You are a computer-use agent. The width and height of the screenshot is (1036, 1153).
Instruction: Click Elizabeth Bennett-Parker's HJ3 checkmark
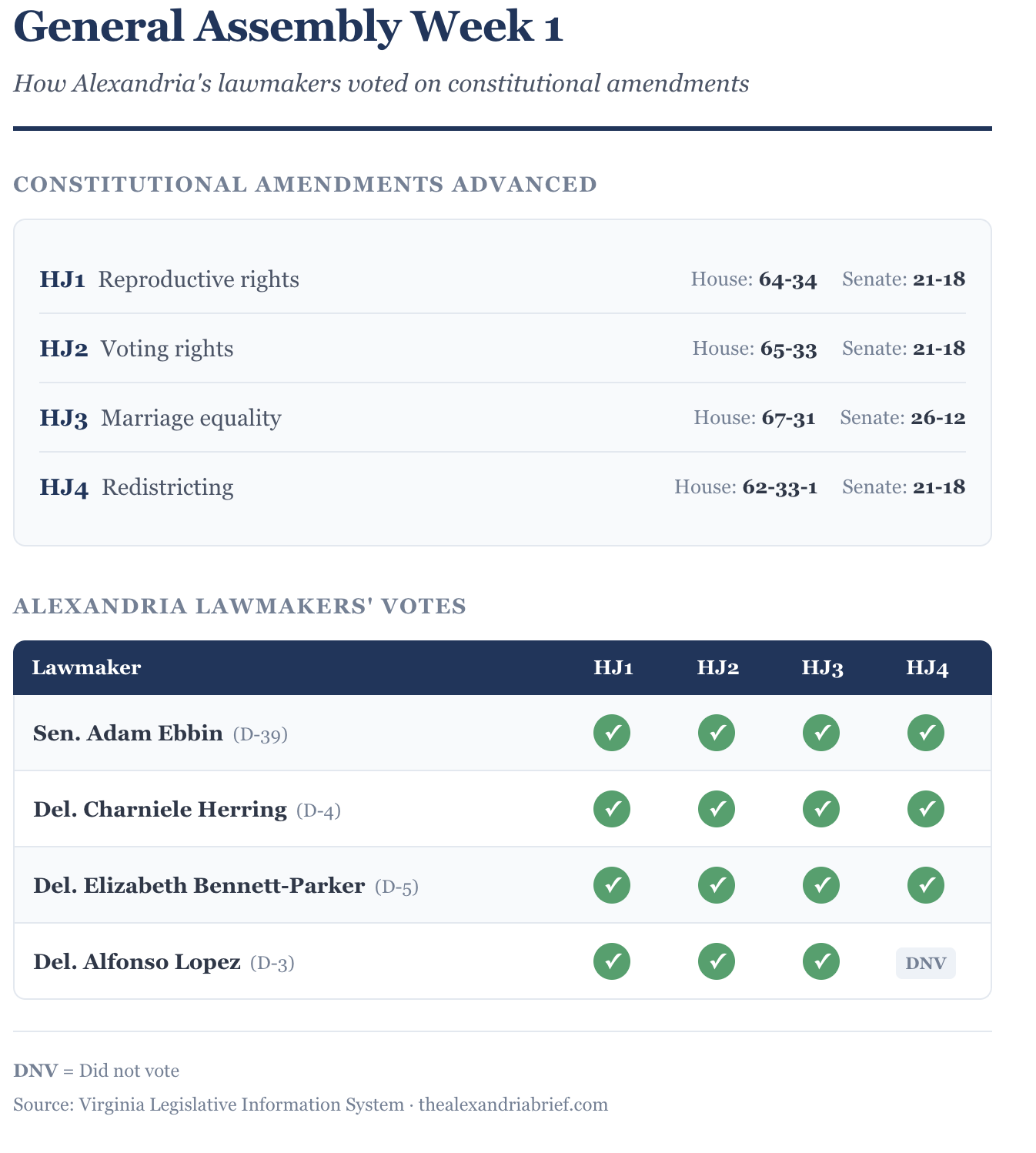[x=821, y=885]
